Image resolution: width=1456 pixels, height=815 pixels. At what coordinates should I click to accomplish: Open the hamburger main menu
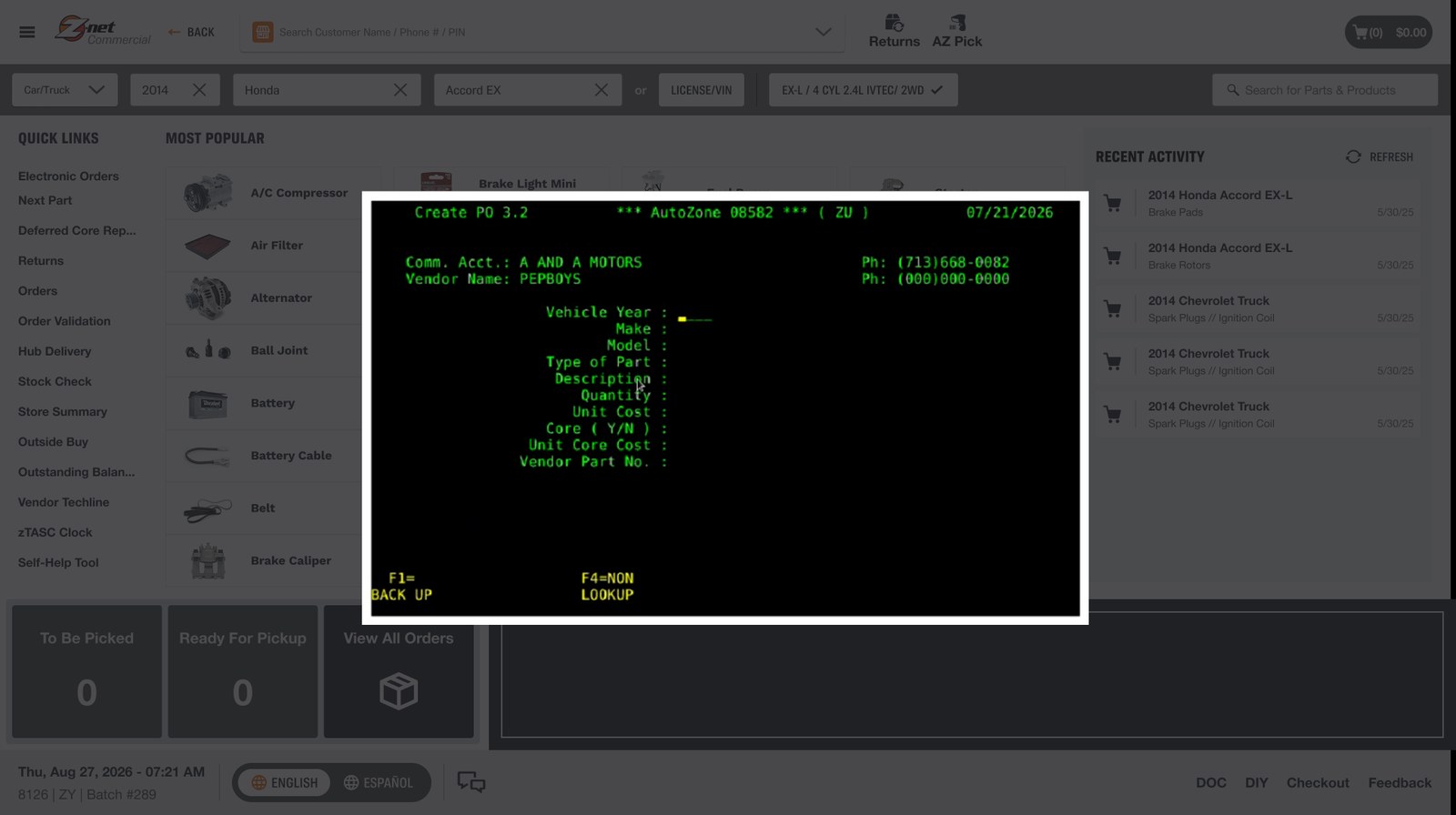pos(27,32)
